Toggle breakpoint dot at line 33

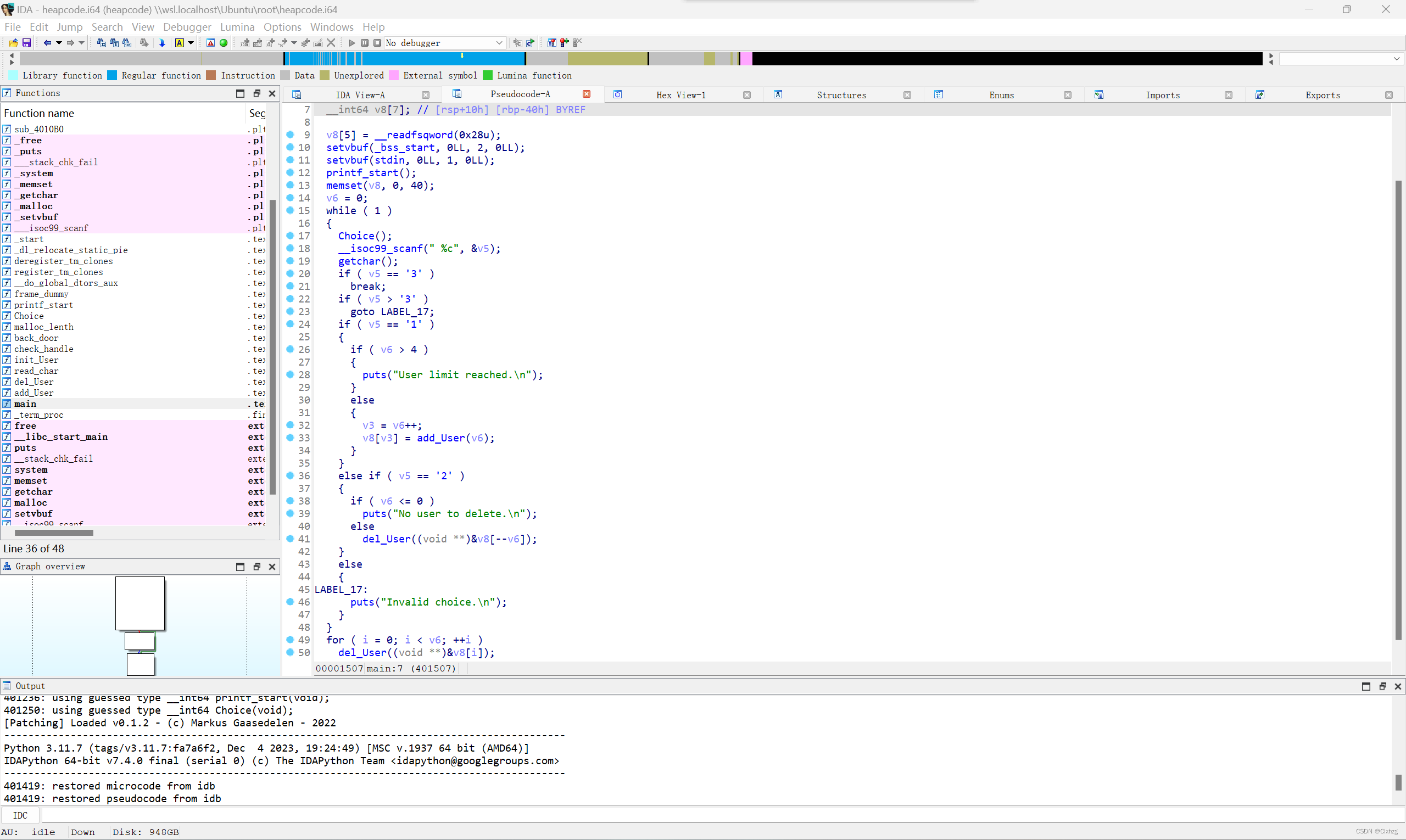click(x=290, y=438)
